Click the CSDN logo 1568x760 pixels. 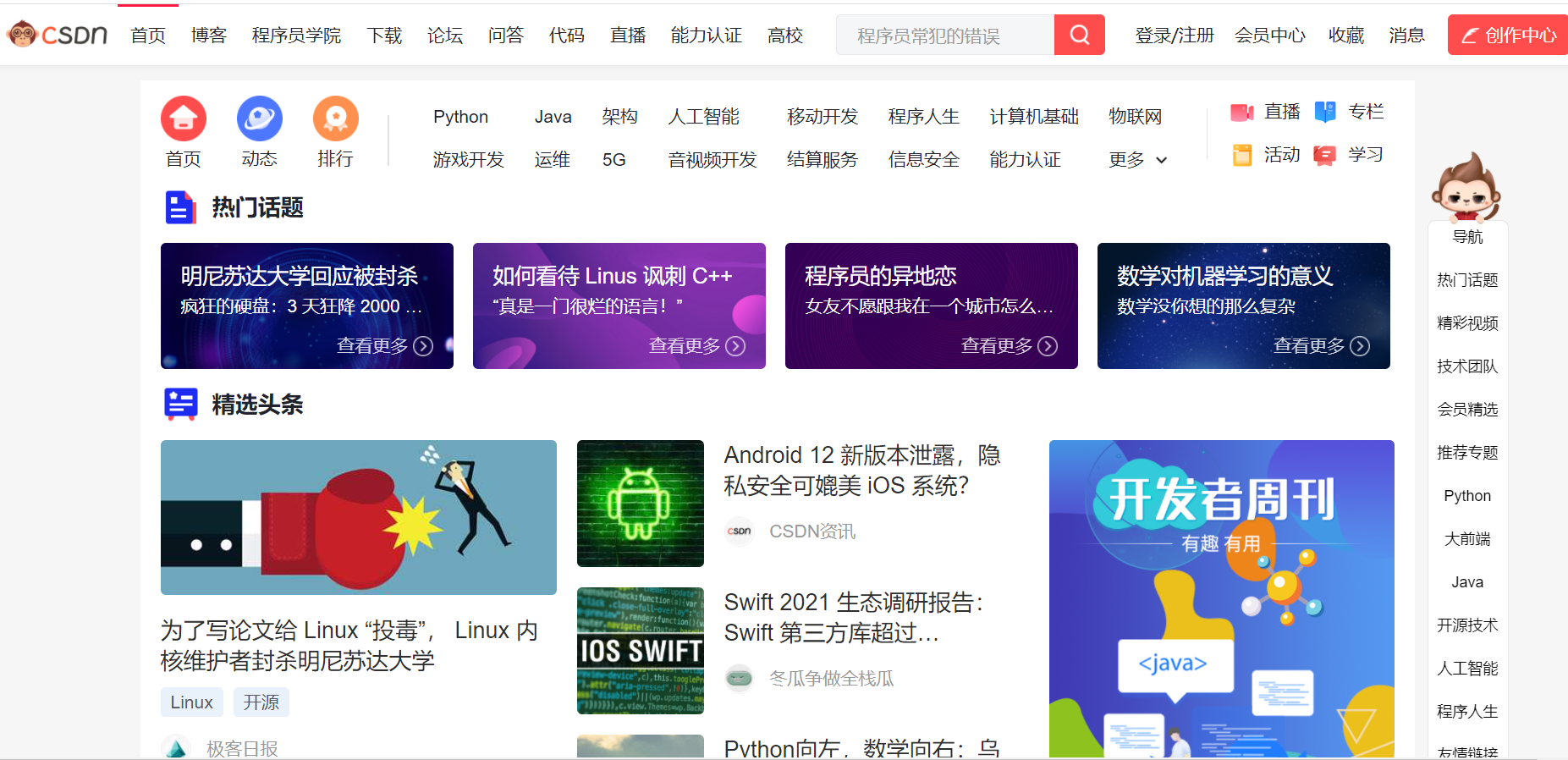[57, 35]
